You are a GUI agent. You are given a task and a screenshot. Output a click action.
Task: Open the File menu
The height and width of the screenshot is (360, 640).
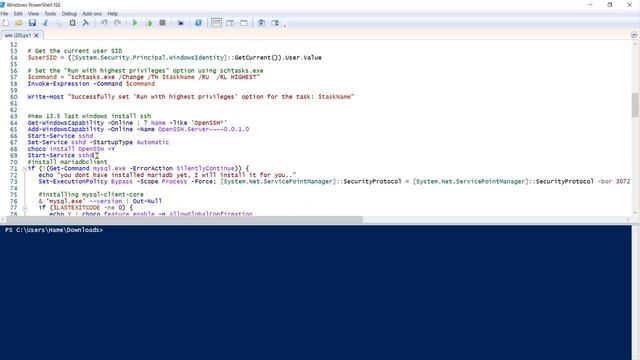[x=4, y=13]
